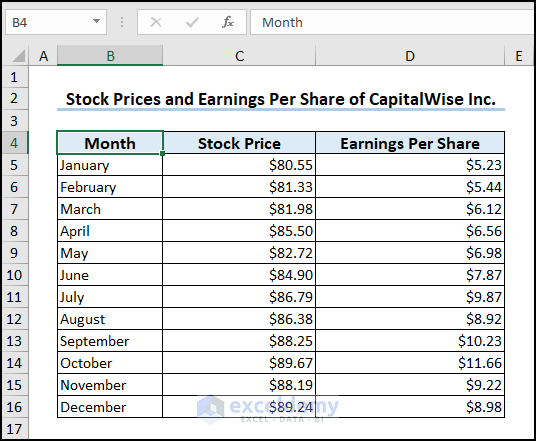Screen dimensions: 536x441
Task: Select the October cell
Action: pyautogui.click(x=110, y=363)
